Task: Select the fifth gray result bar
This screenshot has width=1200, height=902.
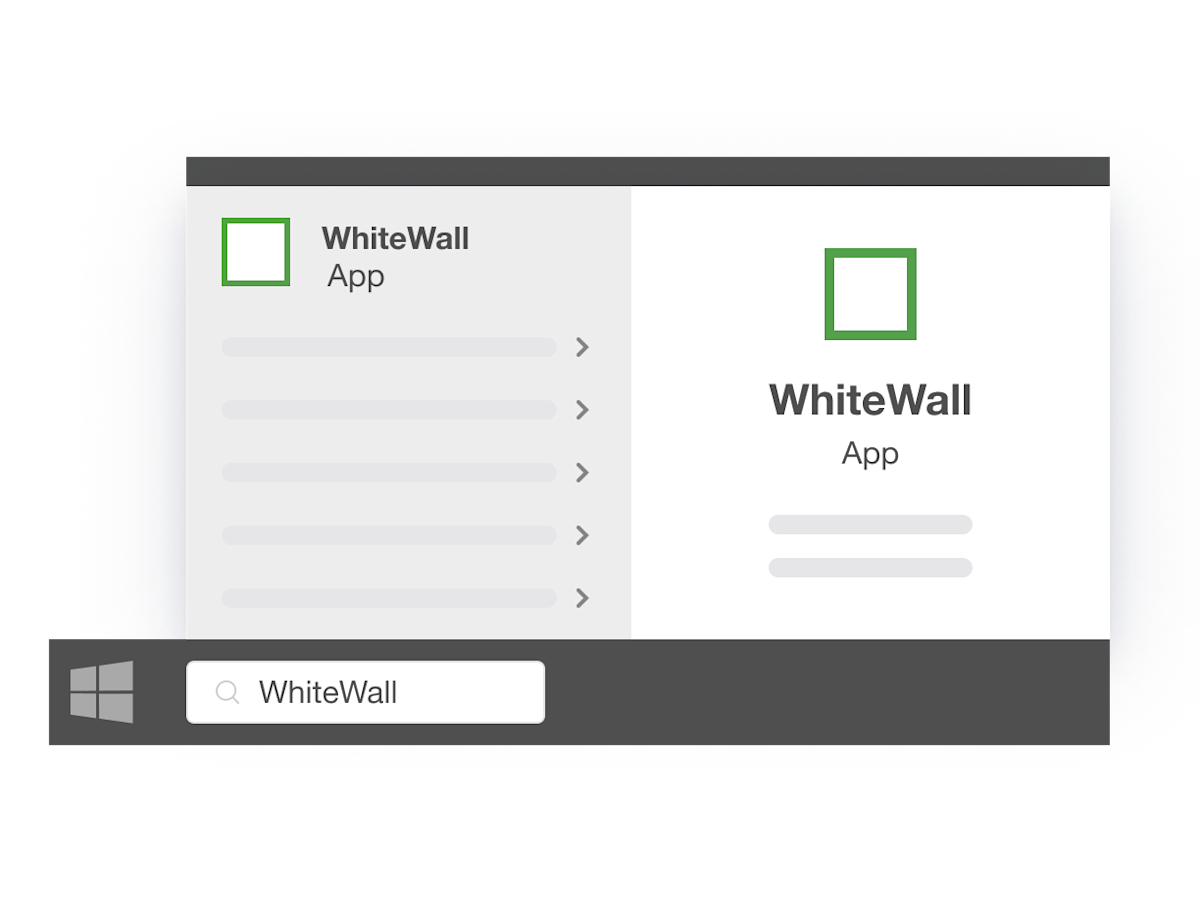Action: 389,598
